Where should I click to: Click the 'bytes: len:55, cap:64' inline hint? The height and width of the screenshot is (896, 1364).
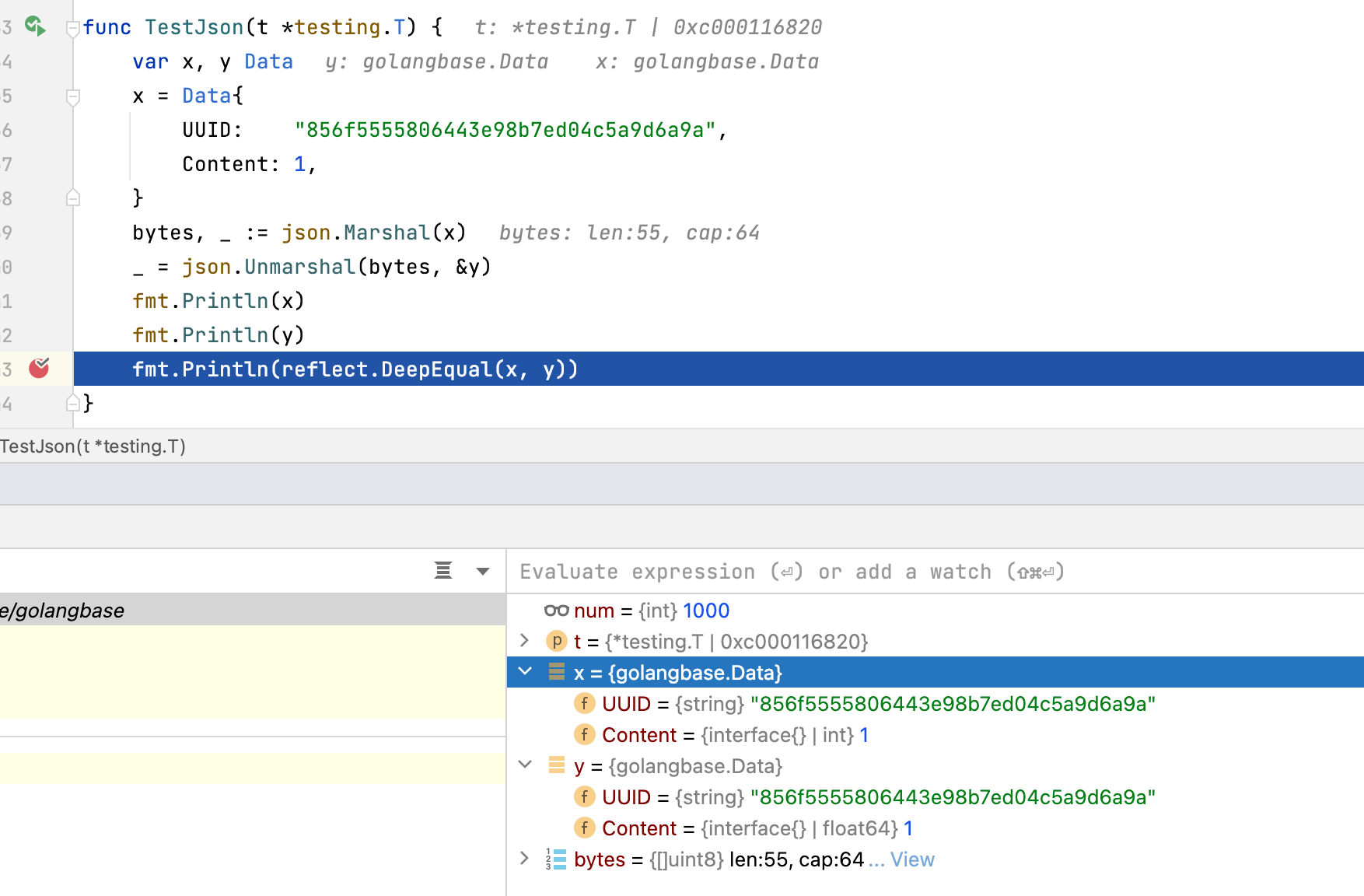(x=629, y=233)
